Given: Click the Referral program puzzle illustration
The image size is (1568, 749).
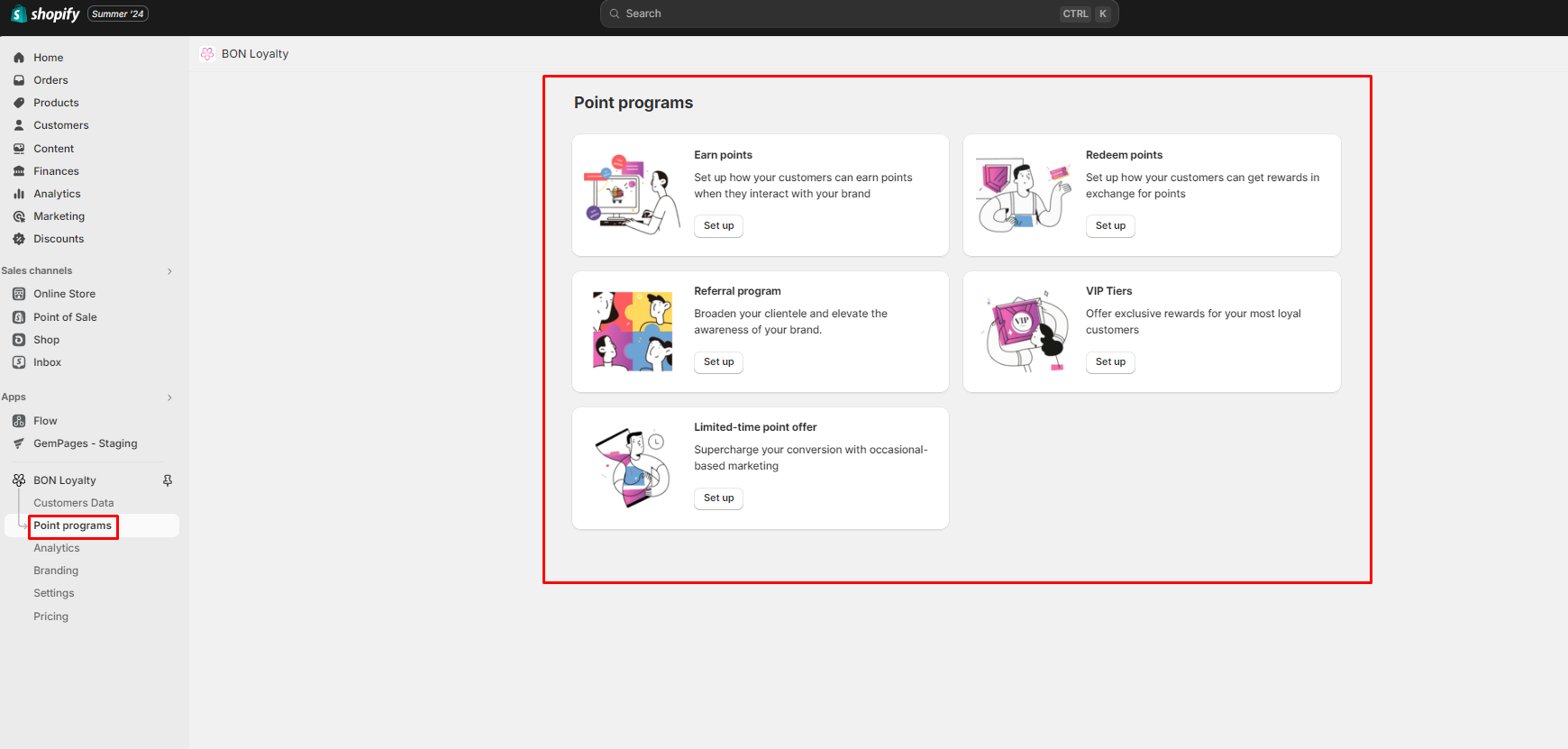Looking at the screenshot, I should pos(633,331).
